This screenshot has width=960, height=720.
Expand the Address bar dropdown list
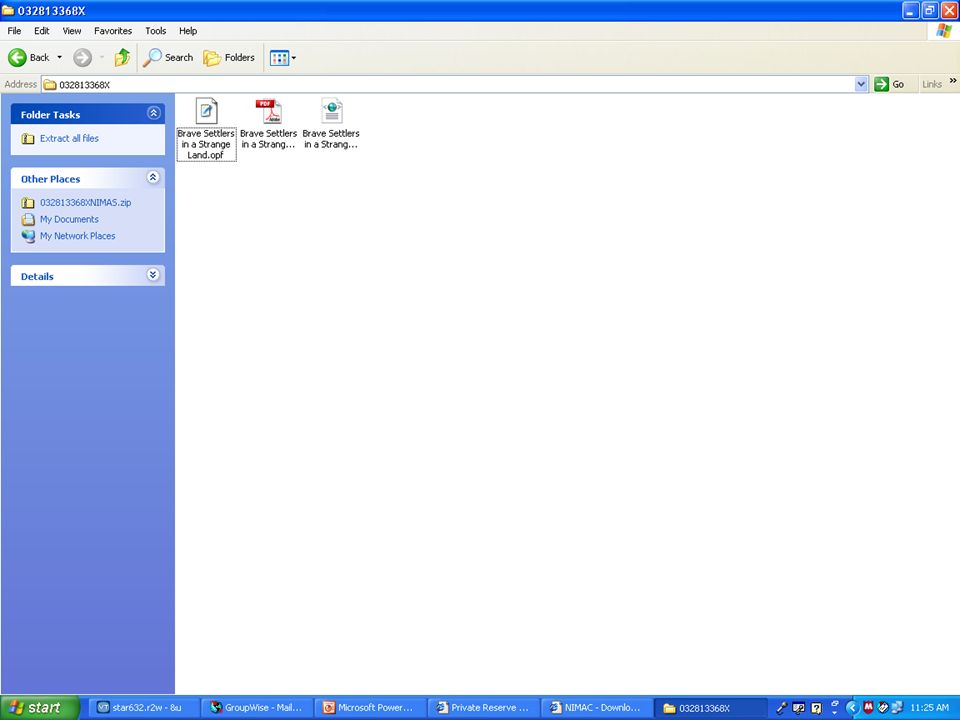click(861, 84)
